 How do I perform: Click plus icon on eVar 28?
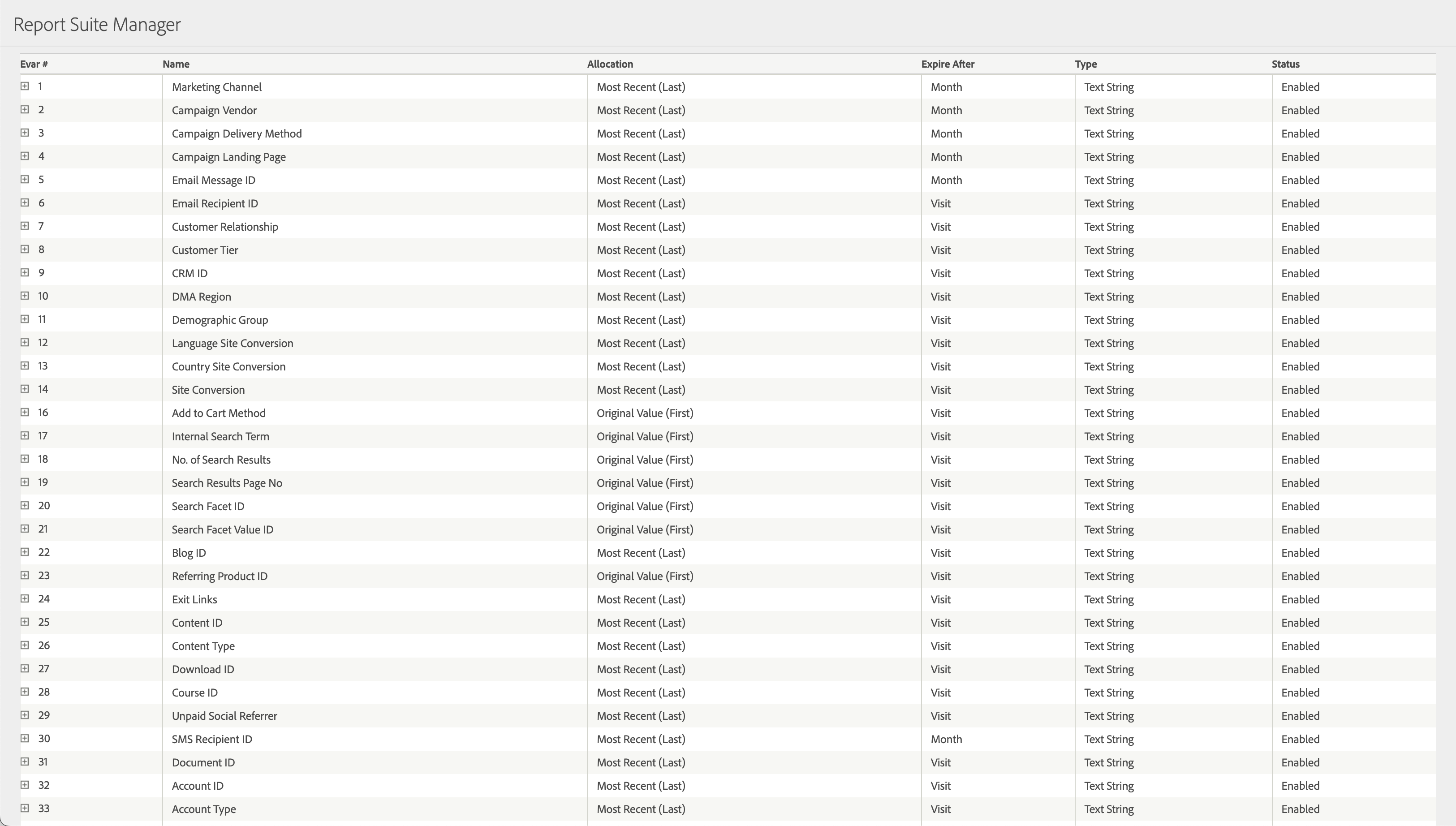(x=24, y=692)
